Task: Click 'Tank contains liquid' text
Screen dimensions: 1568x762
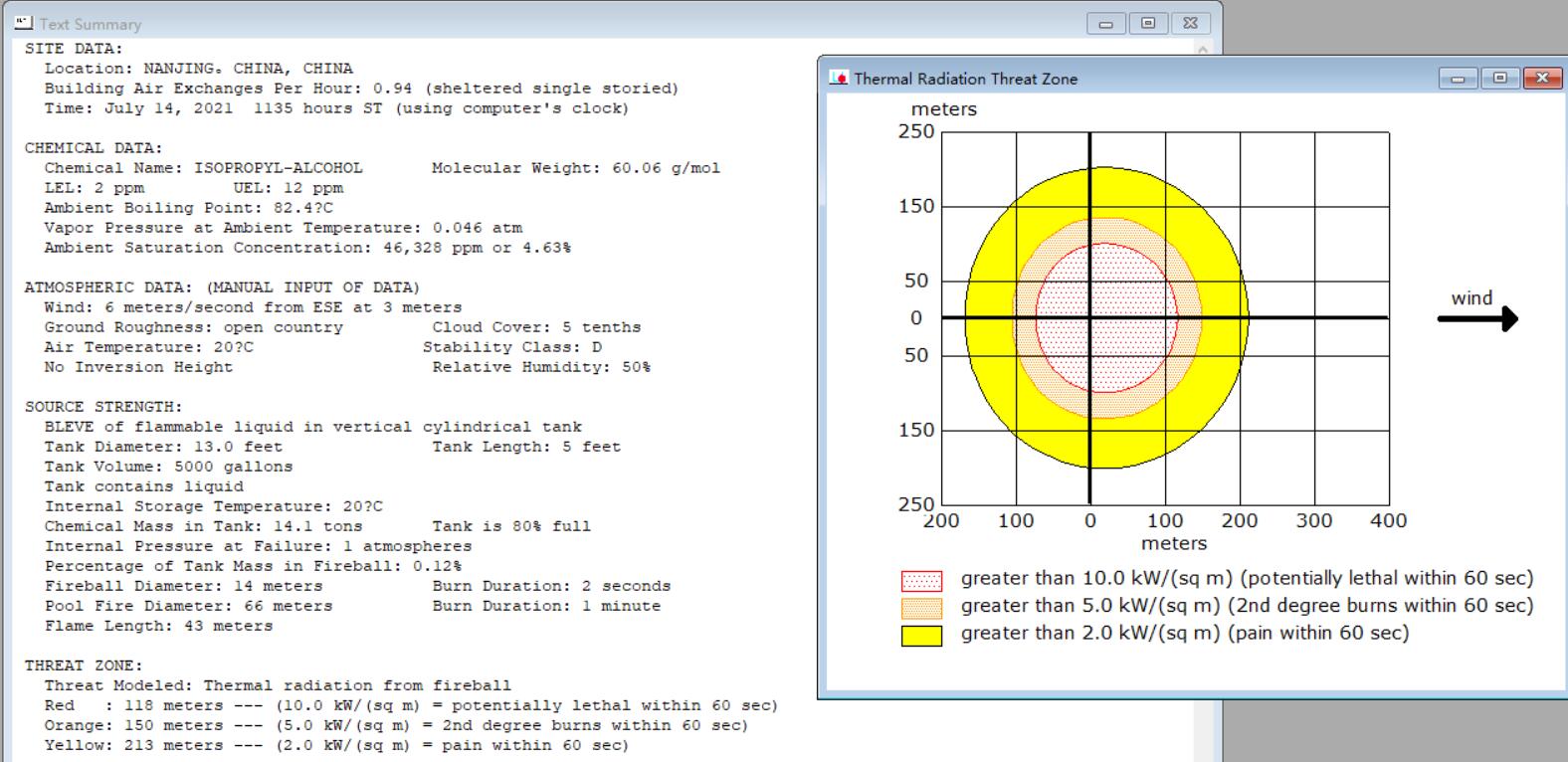Action: 143,486
